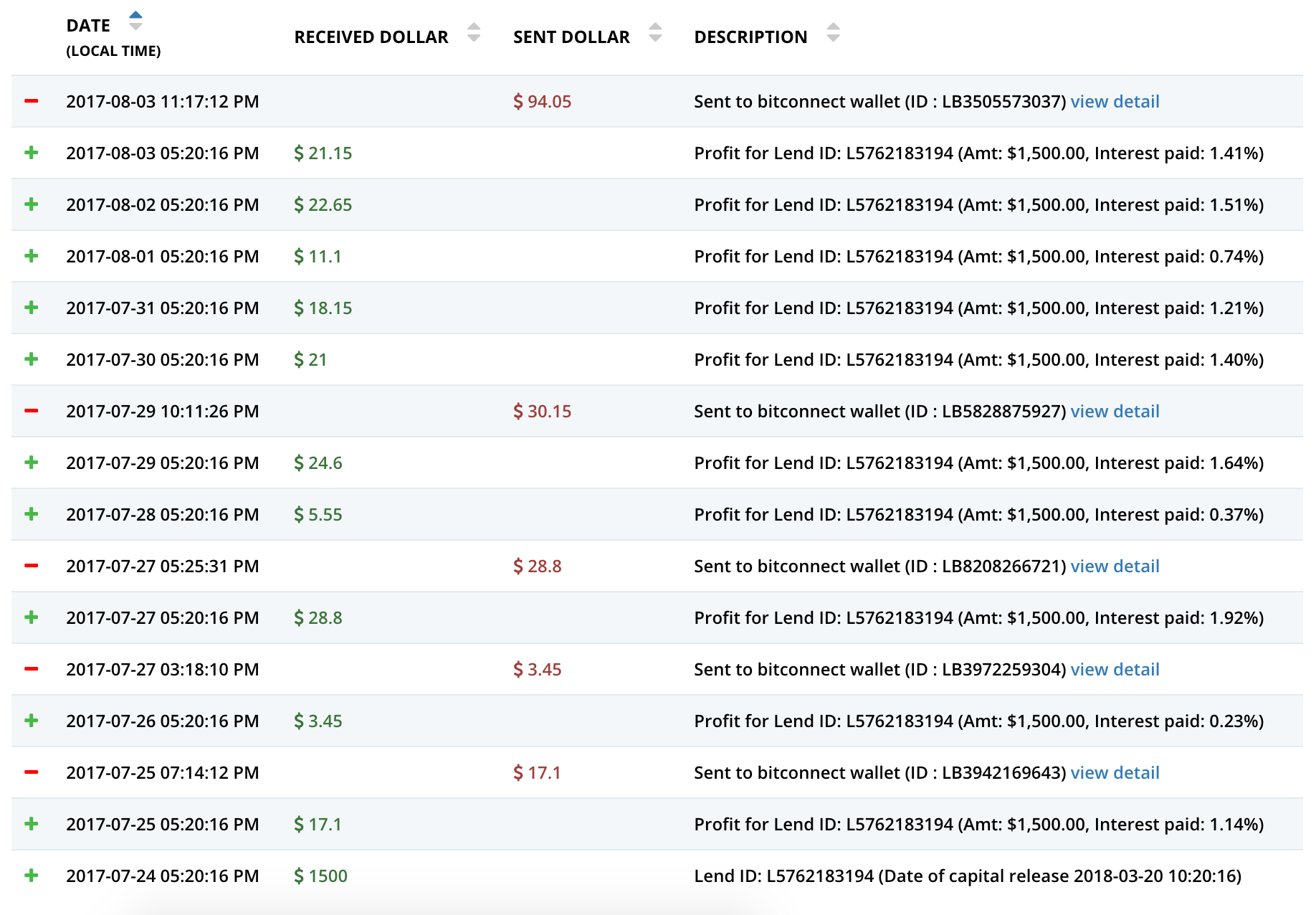Viewport: 1316px width, 915px height.
Task: Open view detail for wallet LB3942169643
Action: pos(1115,773)
